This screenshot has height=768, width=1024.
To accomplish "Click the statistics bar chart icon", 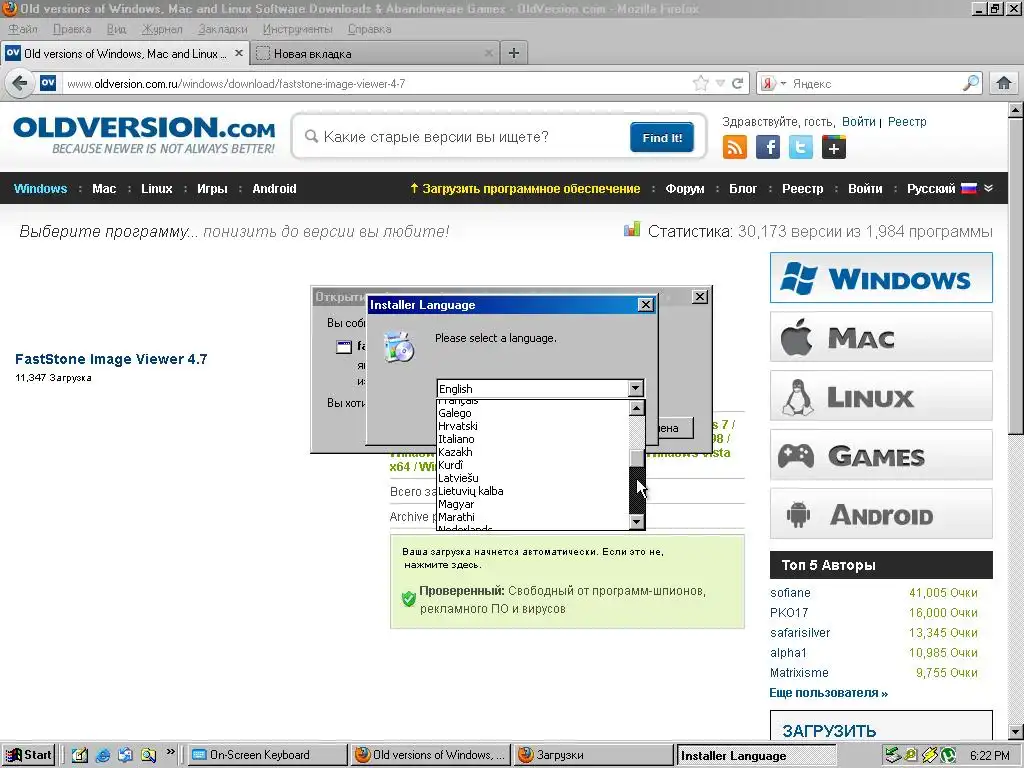I will click(x=632, y=229).
